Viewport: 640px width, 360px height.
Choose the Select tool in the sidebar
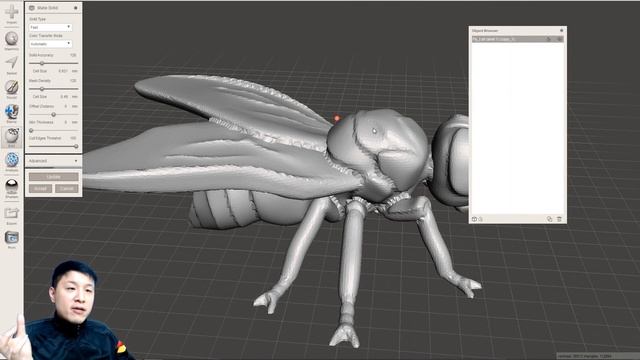click(11, 64)
